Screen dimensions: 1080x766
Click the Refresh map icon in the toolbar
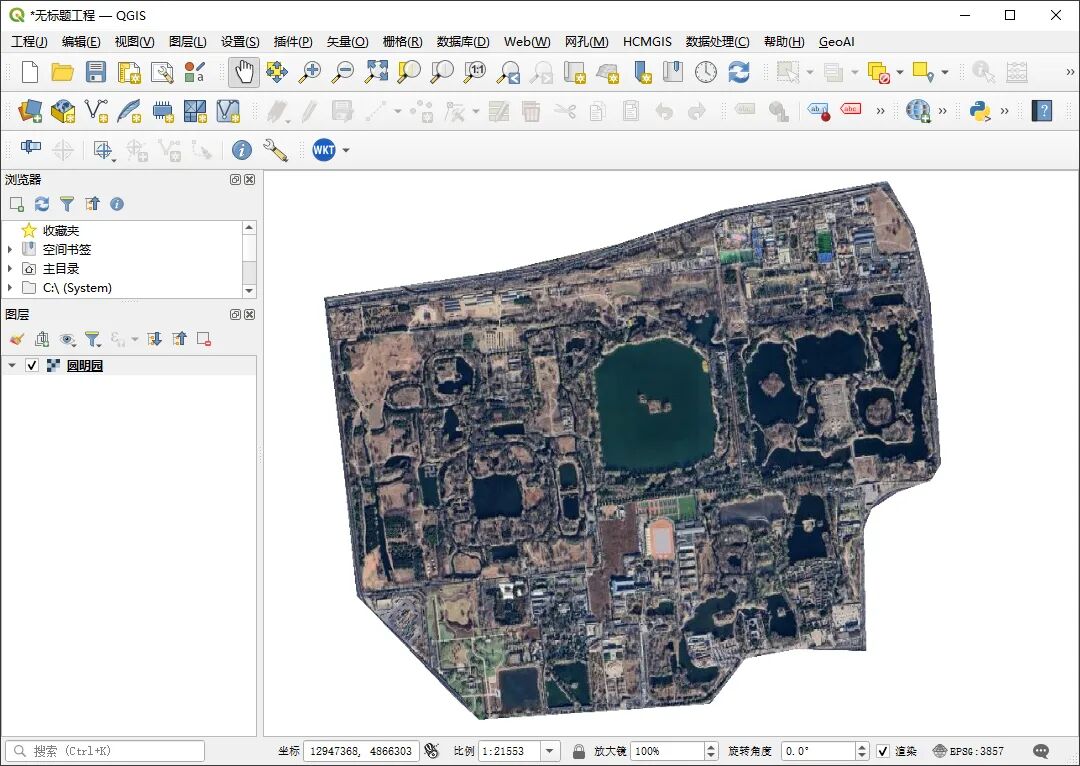(739, 72)
